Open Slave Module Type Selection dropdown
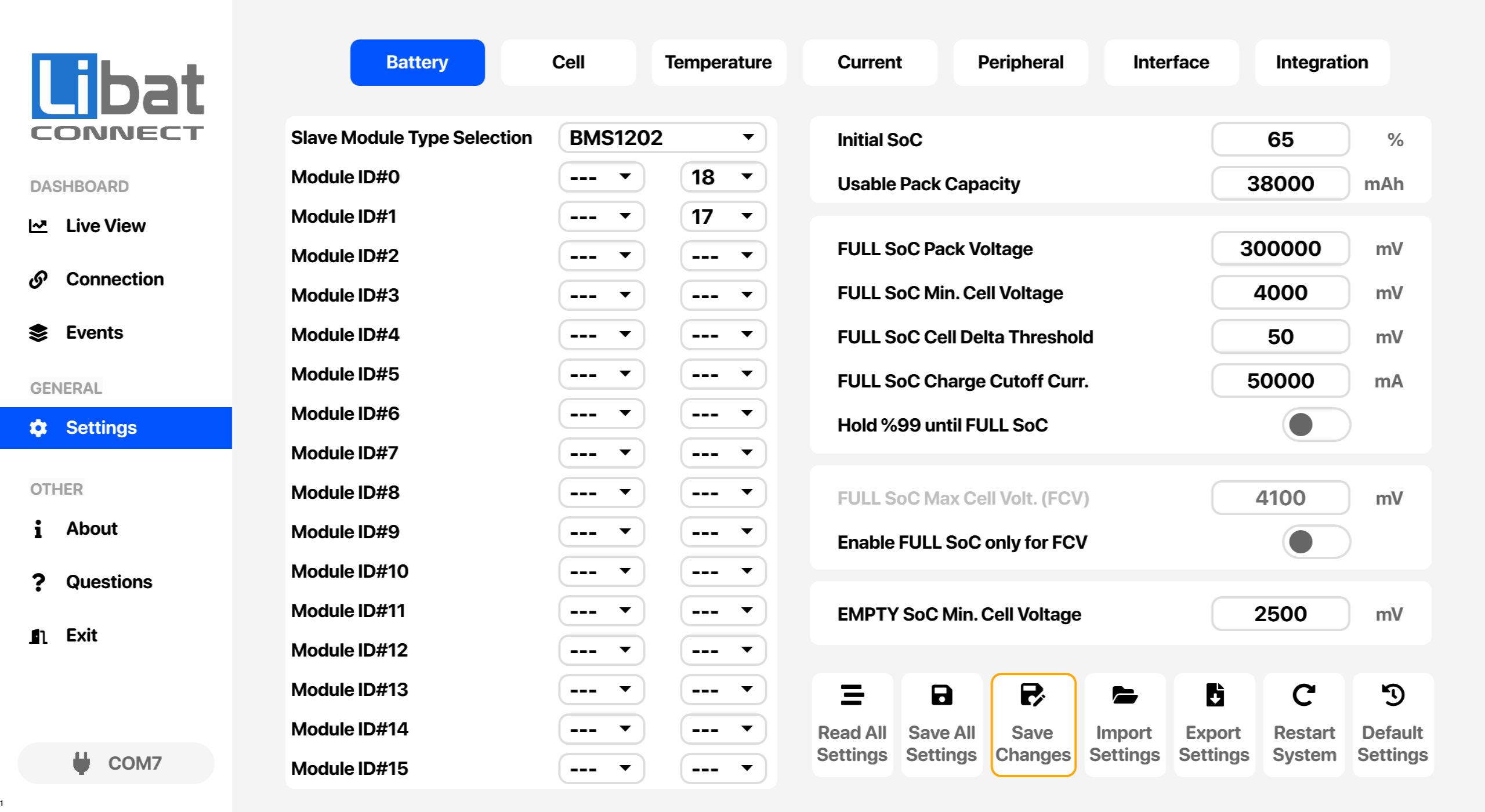1485x812 pixels. pos(662,138)
